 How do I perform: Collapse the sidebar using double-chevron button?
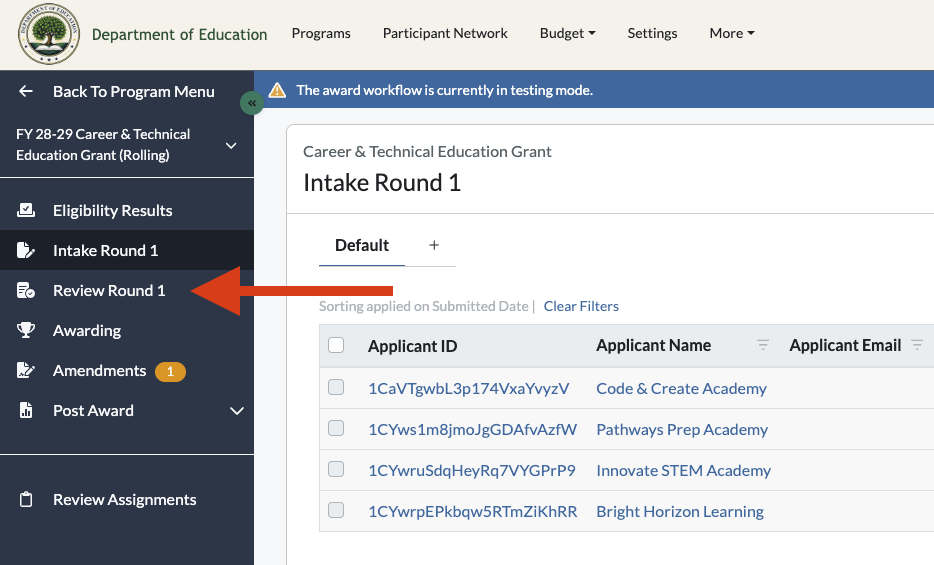tap(252, 103)
